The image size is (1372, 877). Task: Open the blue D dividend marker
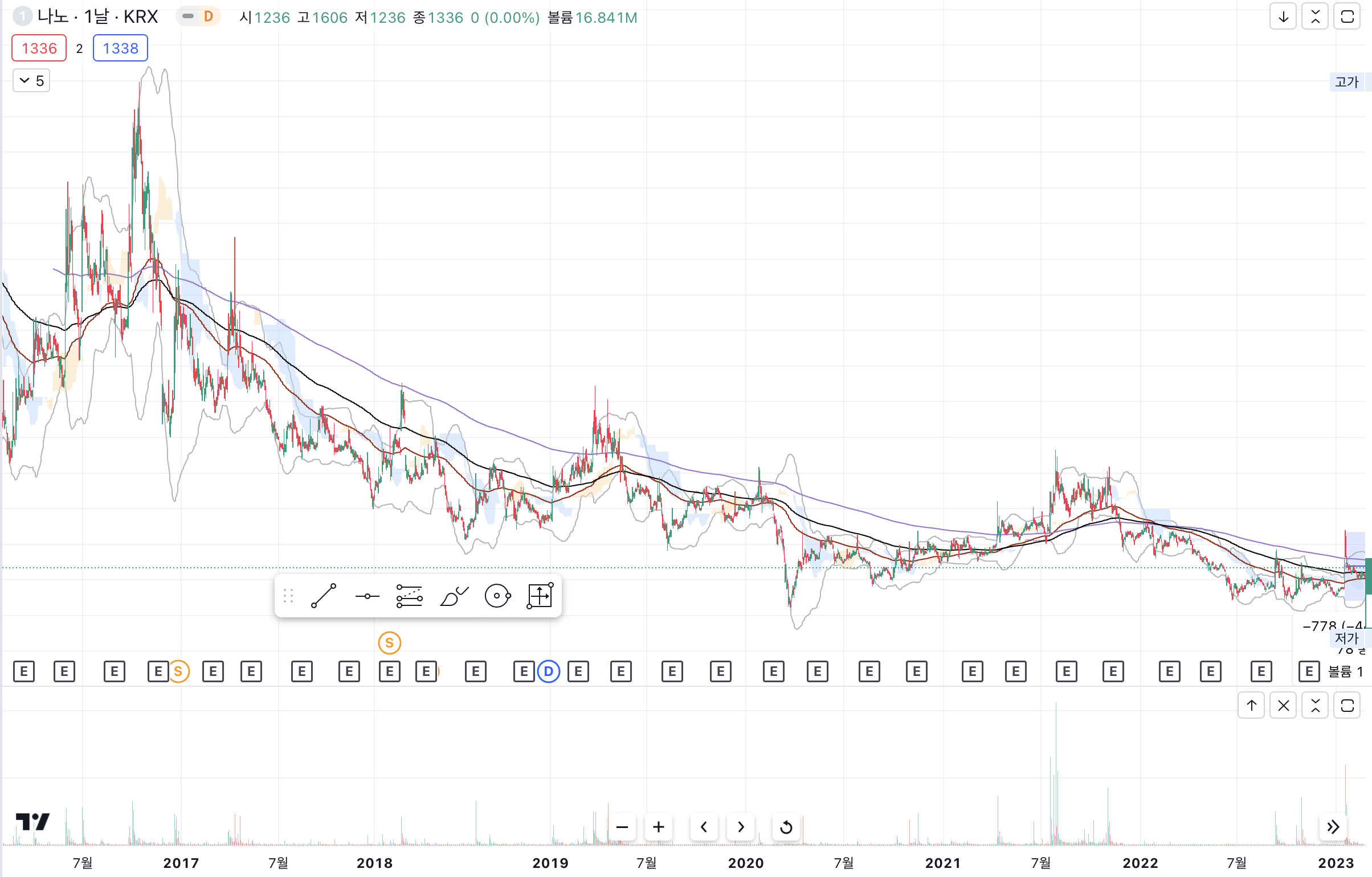(x=548, y=671)
